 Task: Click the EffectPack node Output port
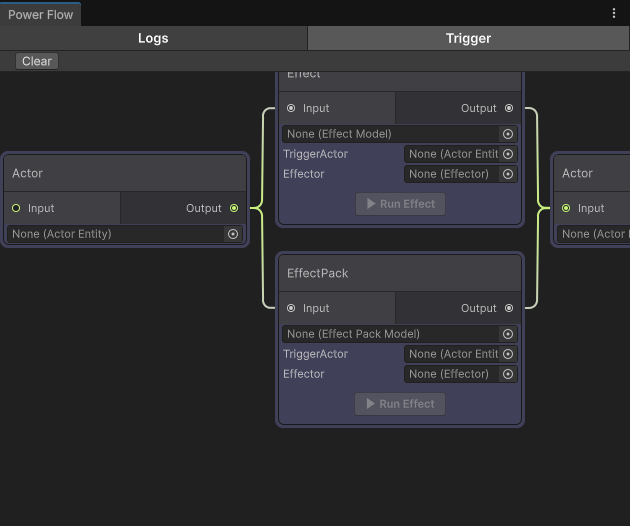point(509,308)
